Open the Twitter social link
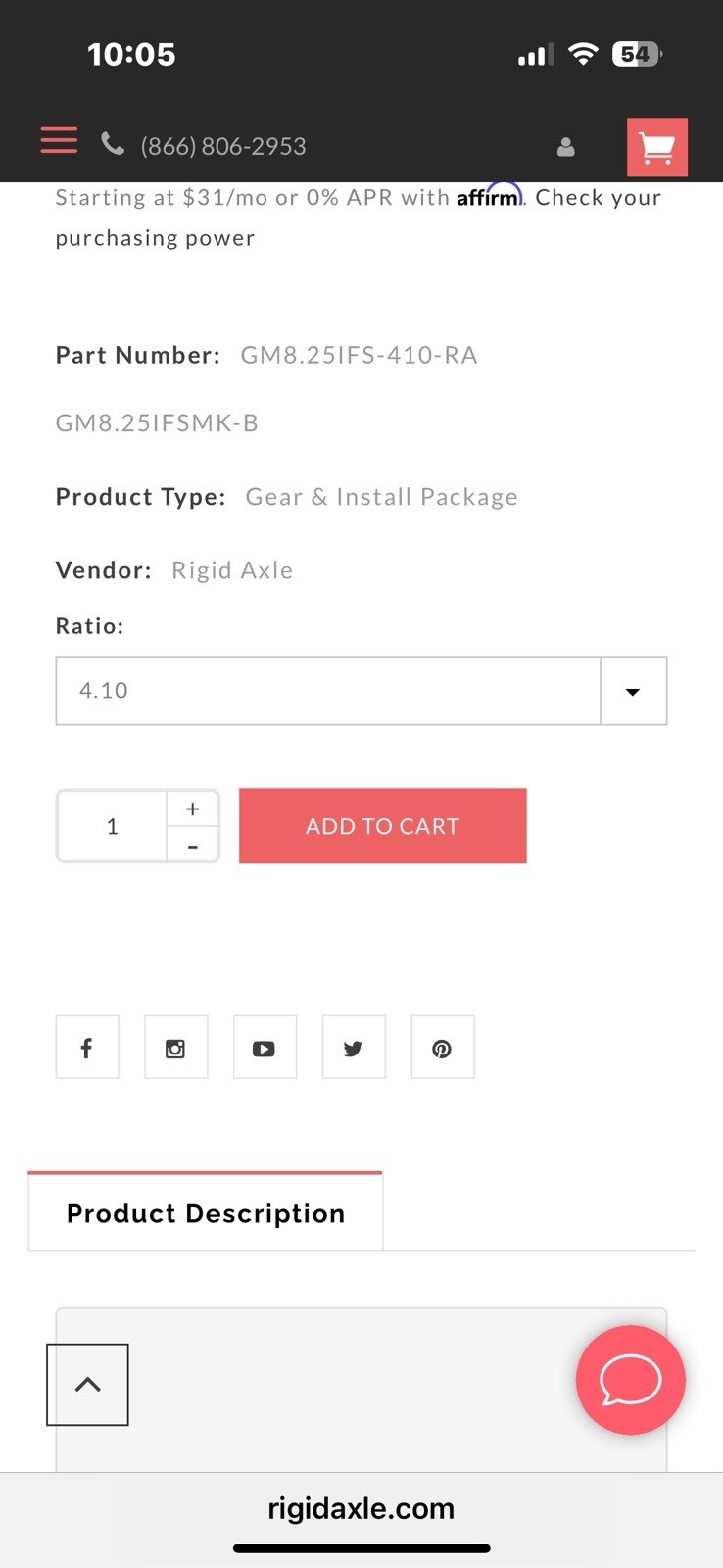 pos(354,1048)
